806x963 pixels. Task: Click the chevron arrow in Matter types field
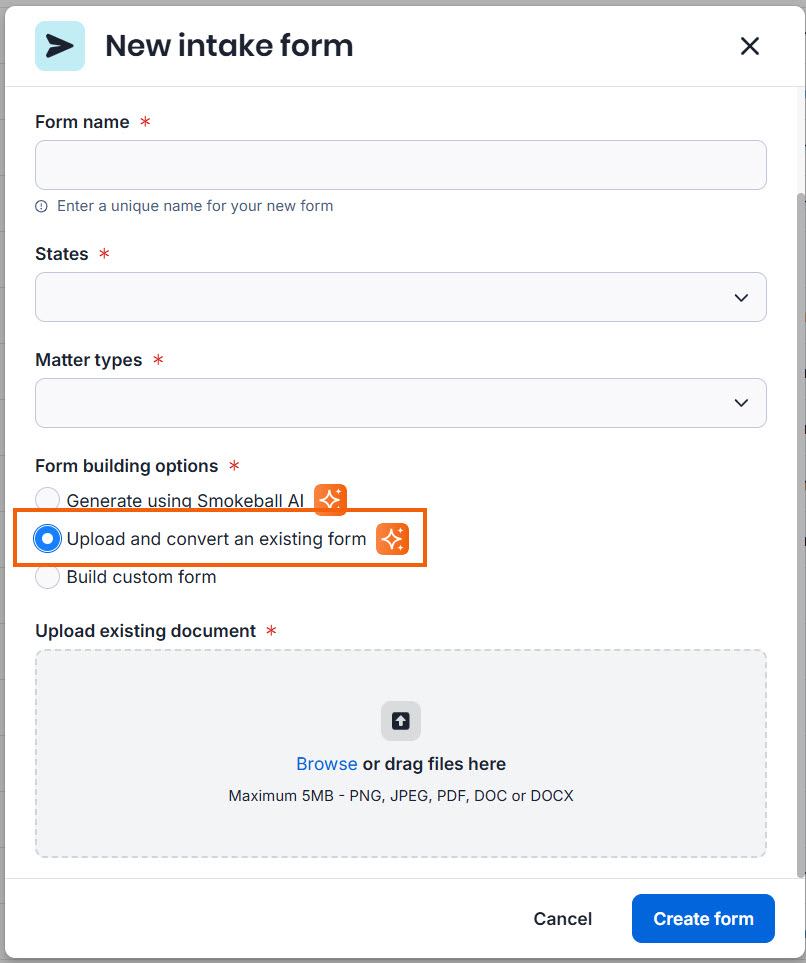click(741, 403)
